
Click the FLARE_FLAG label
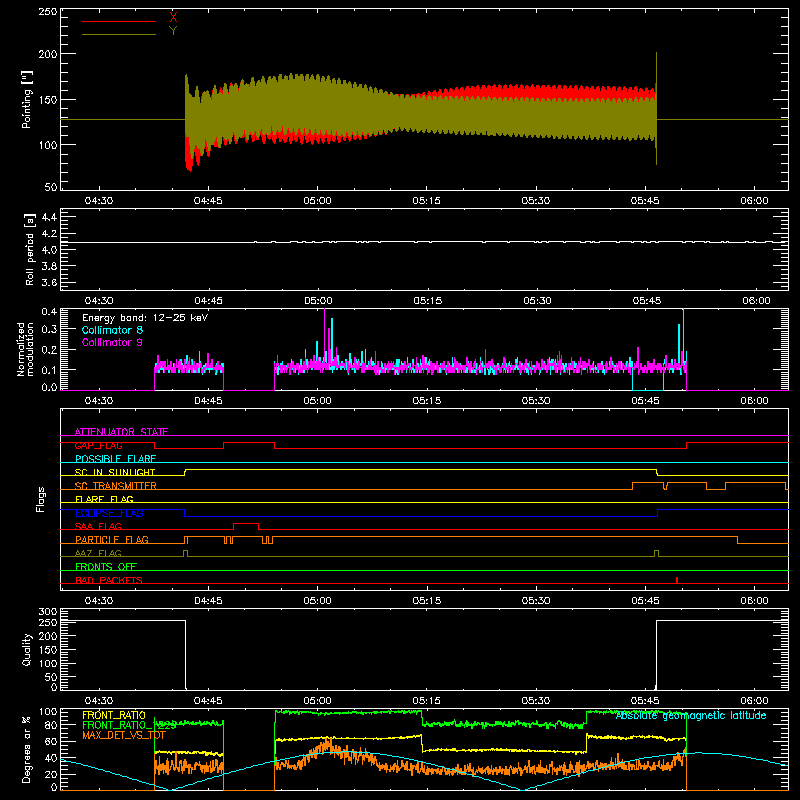click(x=104, y=499)
